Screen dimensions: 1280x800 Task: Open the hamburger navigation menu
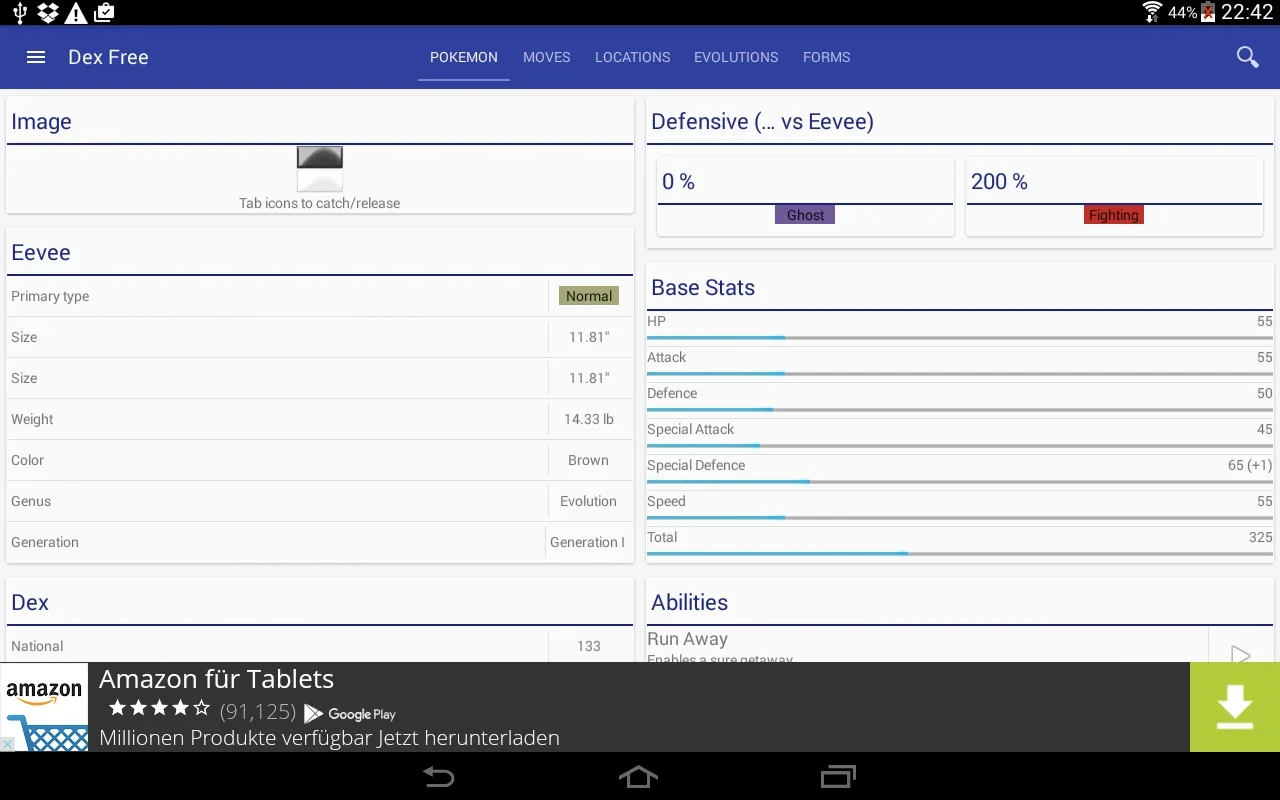[36, 57]
